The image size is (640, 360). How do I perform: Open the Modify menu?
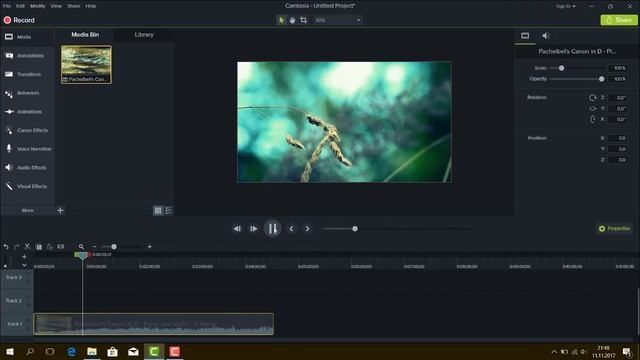tap(38, 6)
